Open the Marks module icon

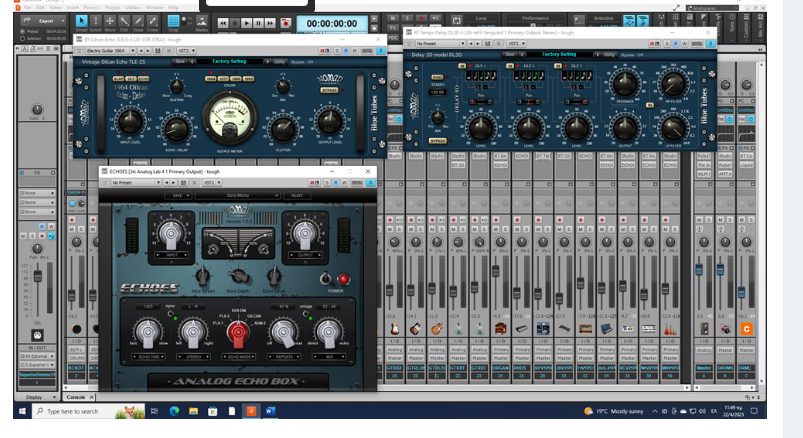click(202, 21)
